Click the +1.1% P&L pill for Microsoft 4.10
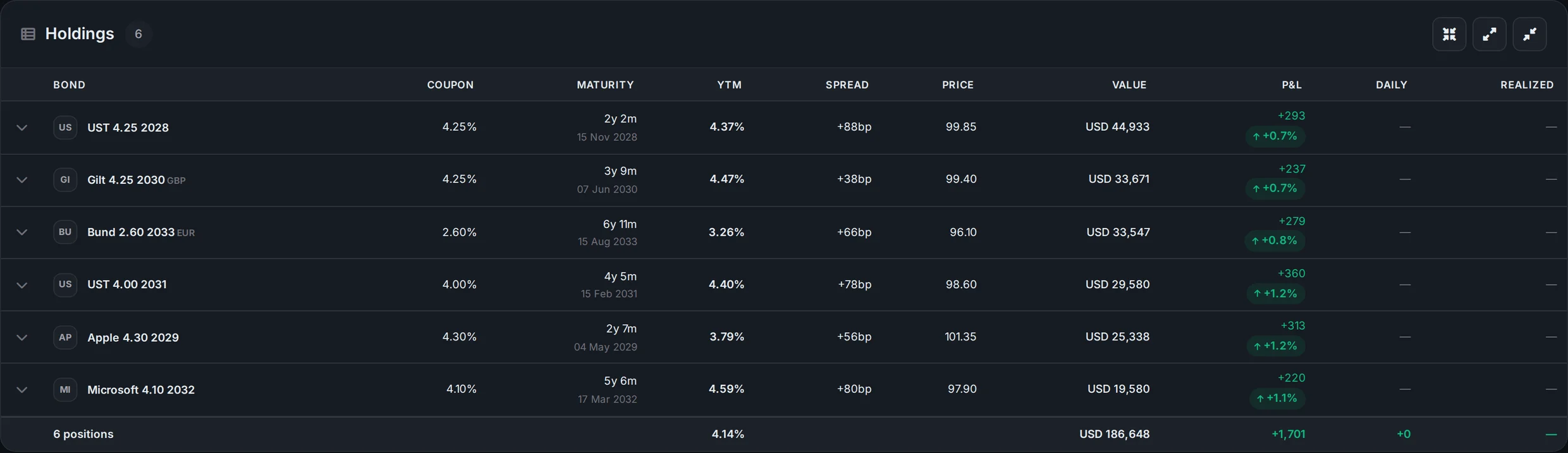The height and width of the screenshot is (453, 1568). pos(1277,399)
